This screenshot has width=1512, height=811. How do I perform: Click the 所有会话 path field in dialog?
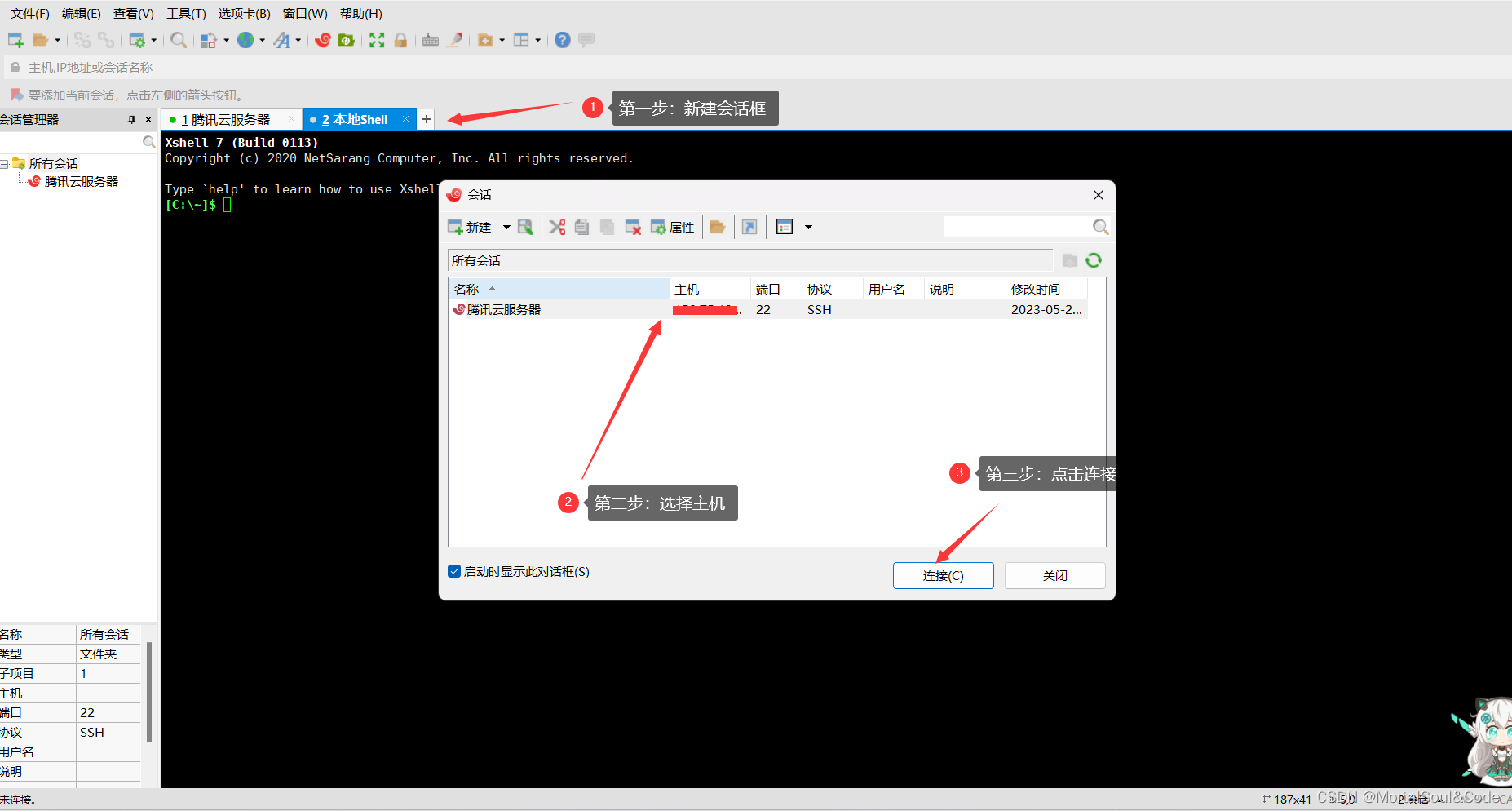750,260
